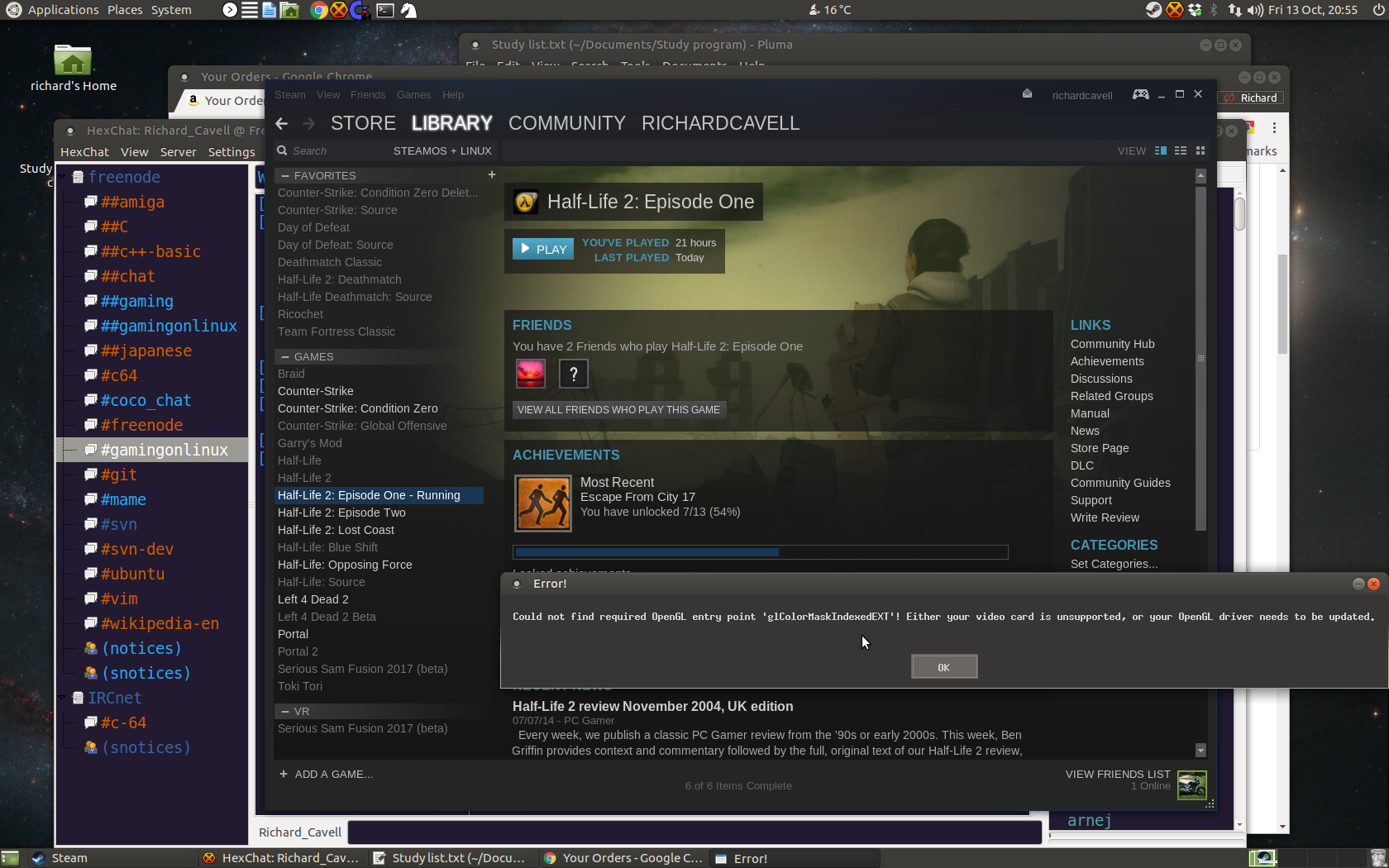Click the Dropbox tray icon
1389x868 pixels.
(x=1195, y=10)
